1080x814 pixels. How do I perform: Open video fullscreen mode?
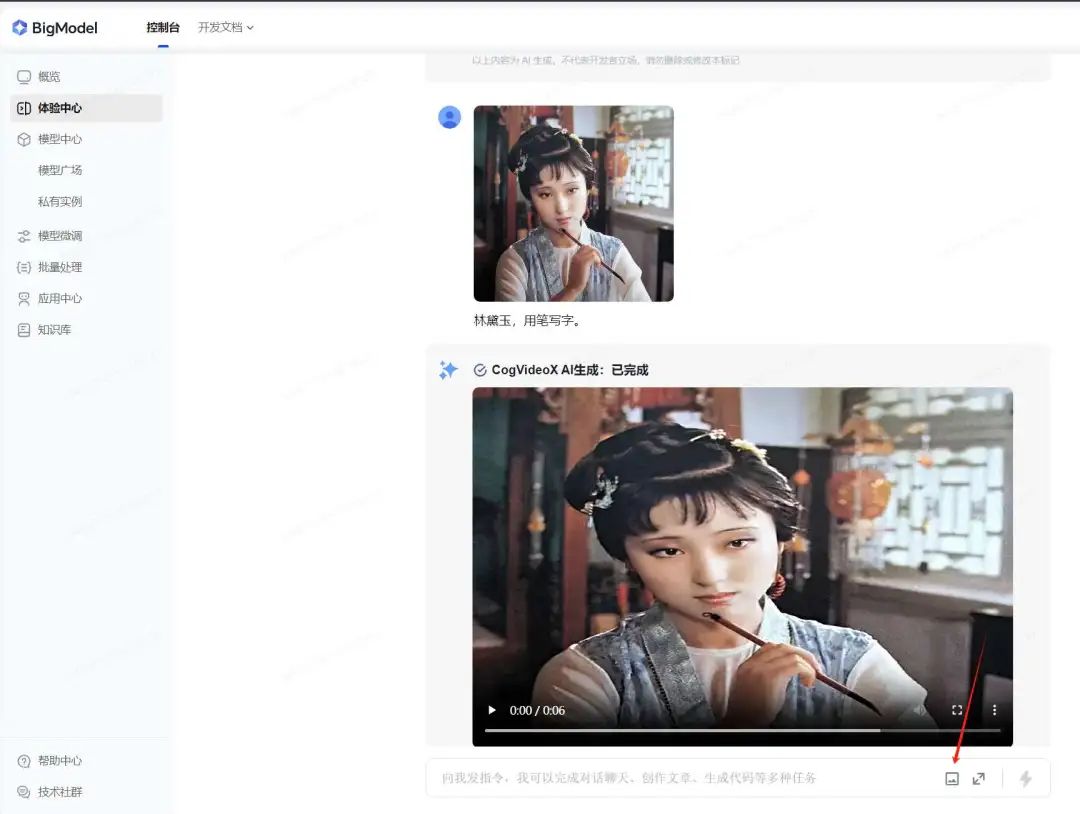[957, 710]
